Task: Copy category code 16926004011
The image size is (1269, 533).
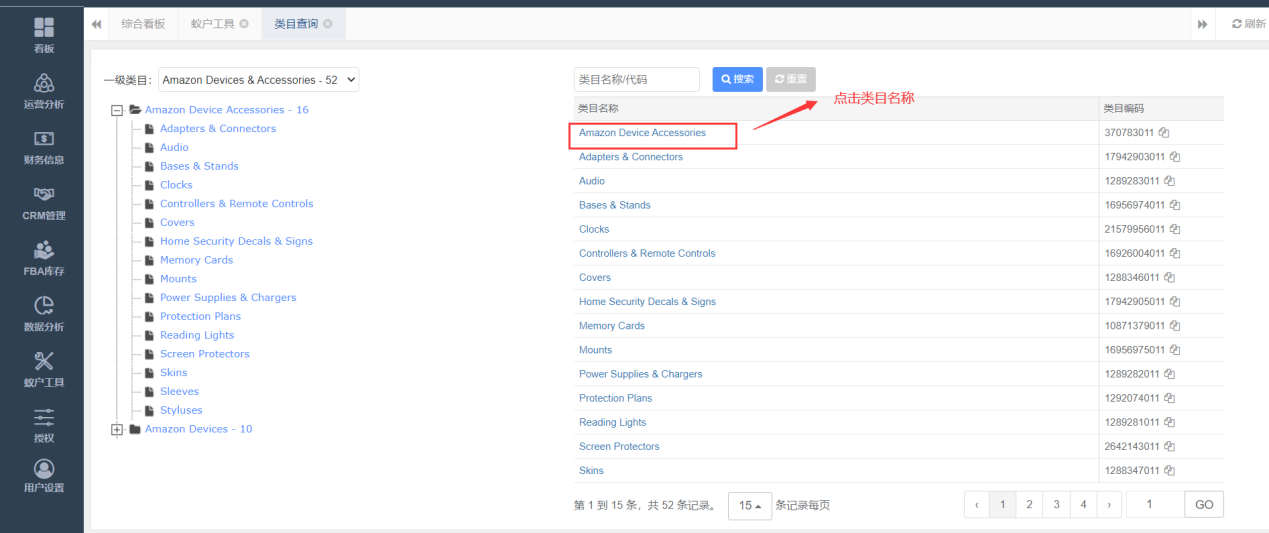Action: [x=1175, y=253]
